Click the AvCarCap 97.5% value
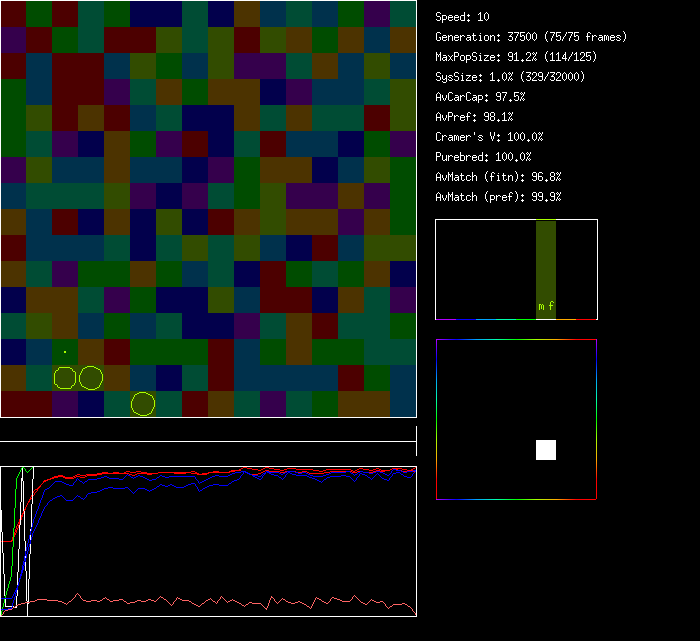The width and height of the screenshot is (700, 641). 480,97
